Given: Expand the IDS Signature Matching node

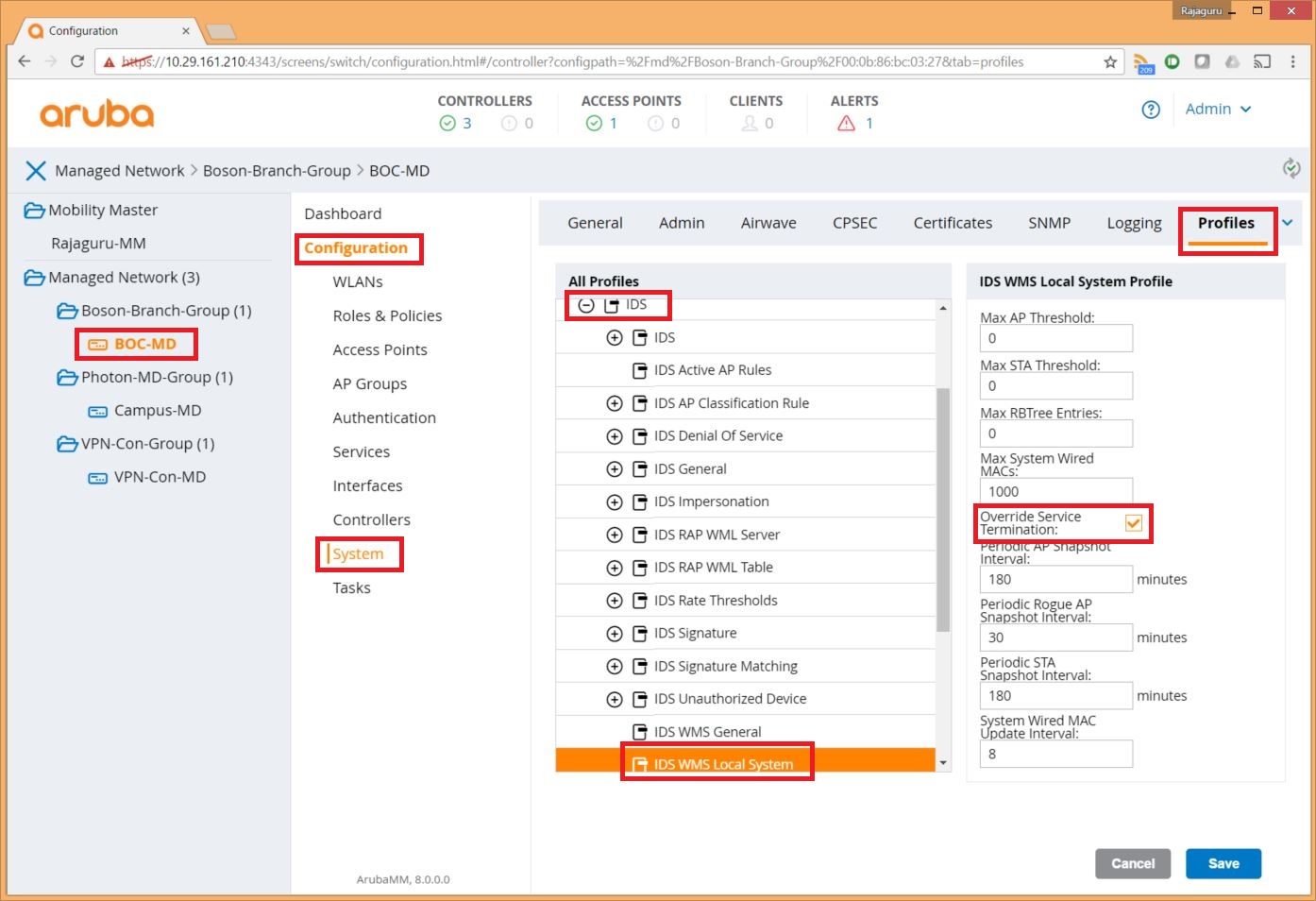Looking at the screenshot, I should click(615, 667).
